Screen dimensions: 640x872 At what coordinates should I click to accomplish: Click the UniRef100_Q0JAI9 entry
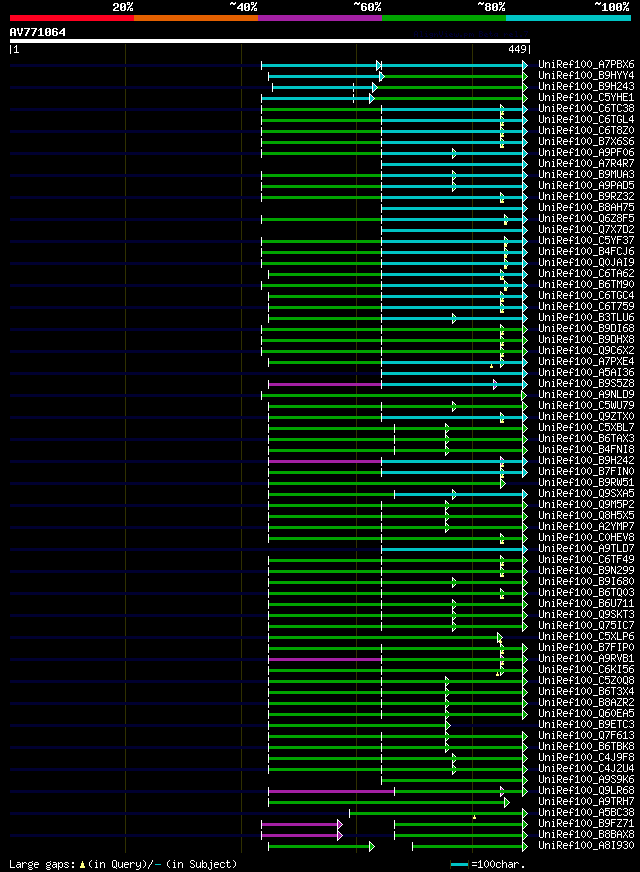click(x=586, y=263)
